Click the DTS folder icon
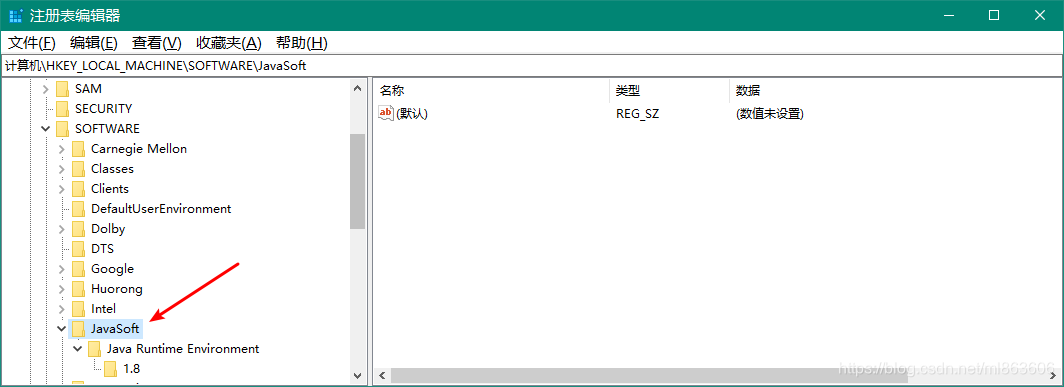This screenshot has width=1064, height=387. pyautogui.click(x=79, y=249)
